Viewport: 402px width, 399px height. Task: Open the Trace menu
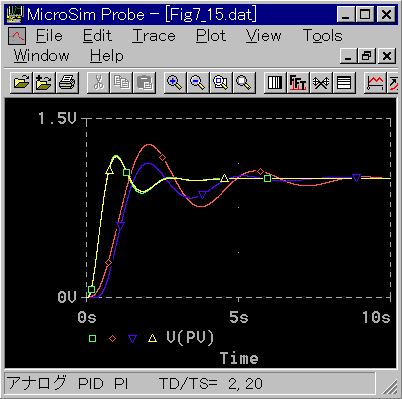coord(154,36)
